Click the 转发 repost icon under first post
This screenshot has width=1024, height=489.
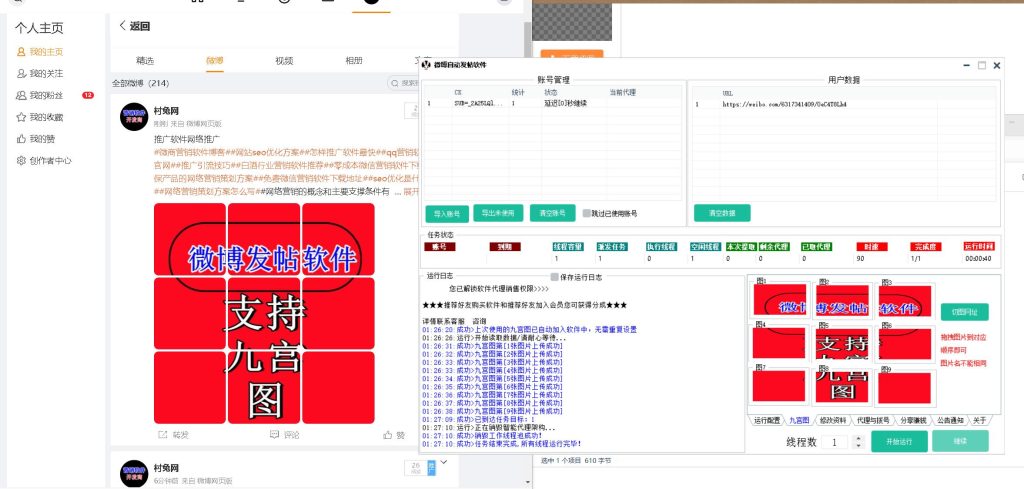(163, 434)
